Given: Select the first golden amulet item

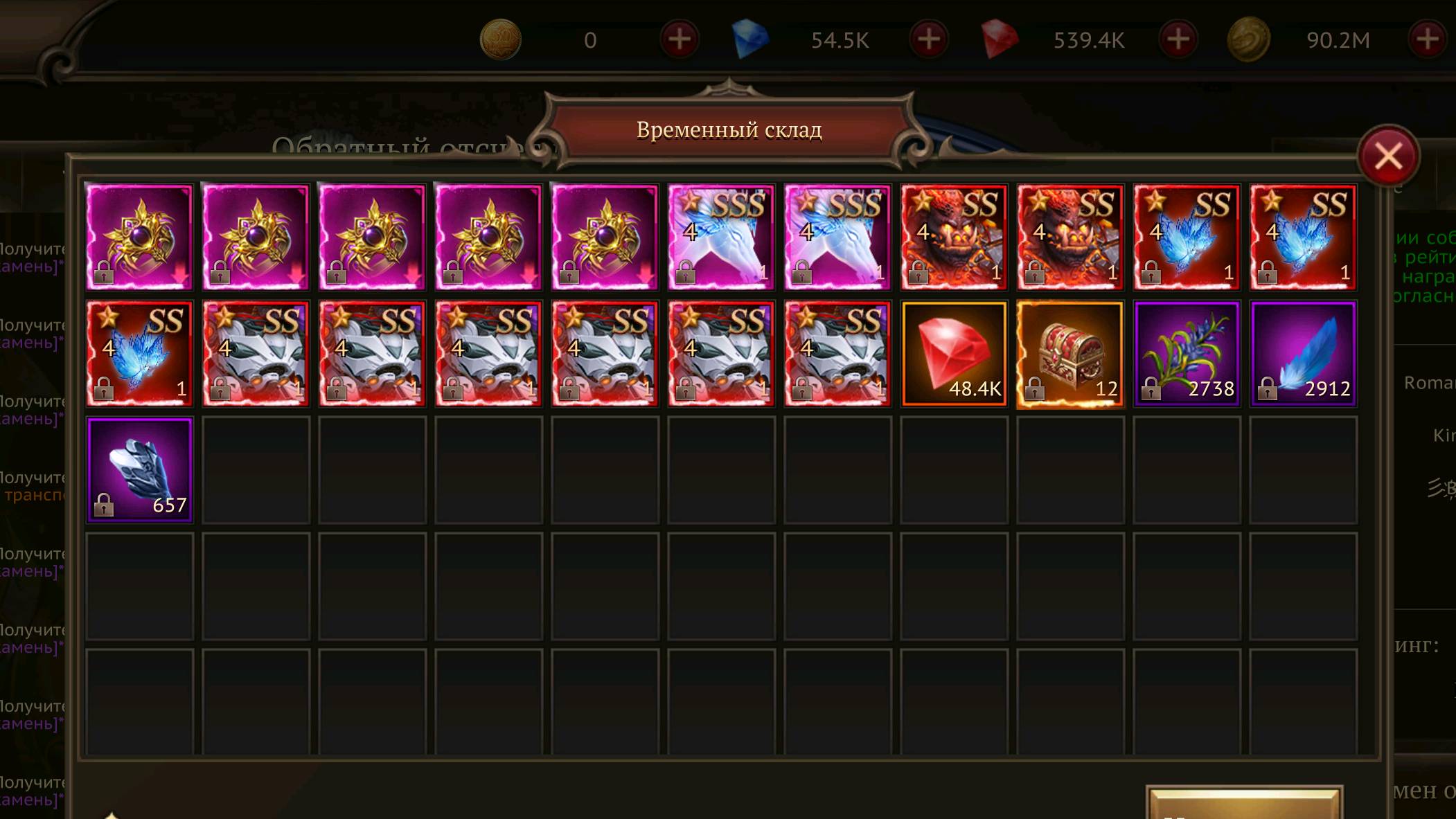Looking at the screenshot, I should tap(139, 237).
